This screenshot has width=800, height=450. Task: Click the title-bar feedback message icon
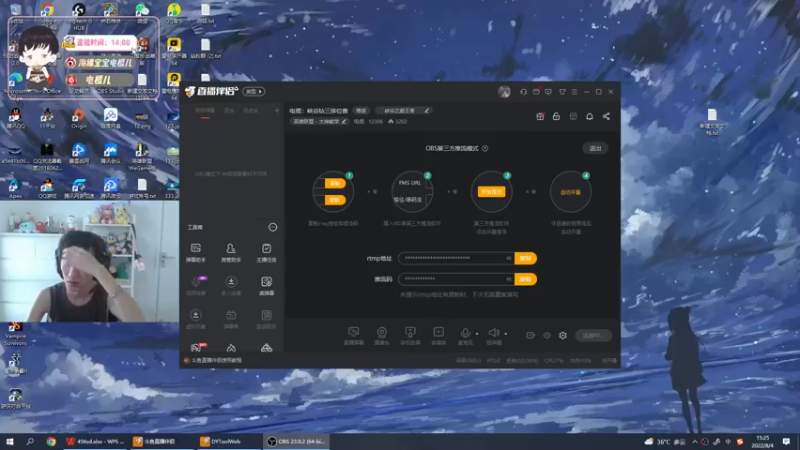pyautogui.click(x=548, y=92)
